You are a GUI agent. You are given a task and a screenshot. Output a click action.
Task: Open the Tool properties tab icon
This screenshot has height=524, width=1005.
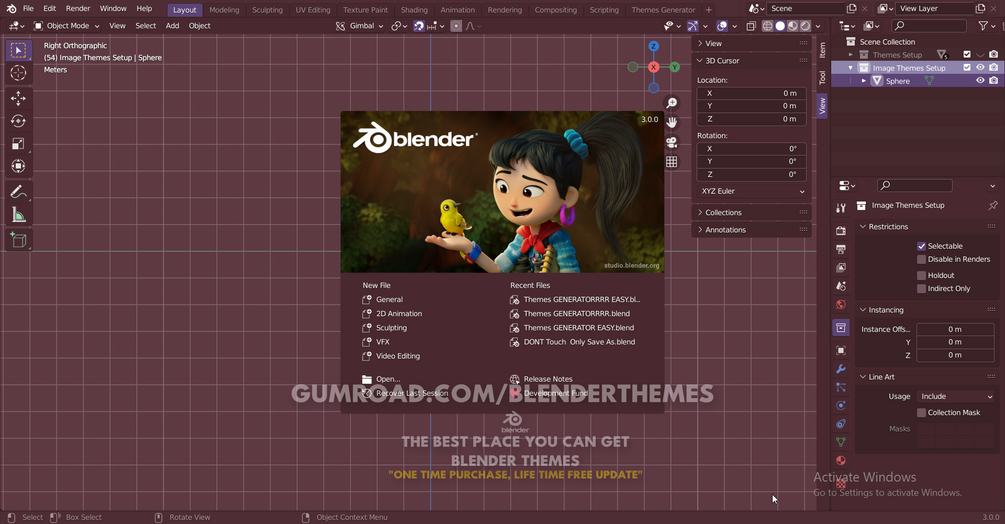841,208
